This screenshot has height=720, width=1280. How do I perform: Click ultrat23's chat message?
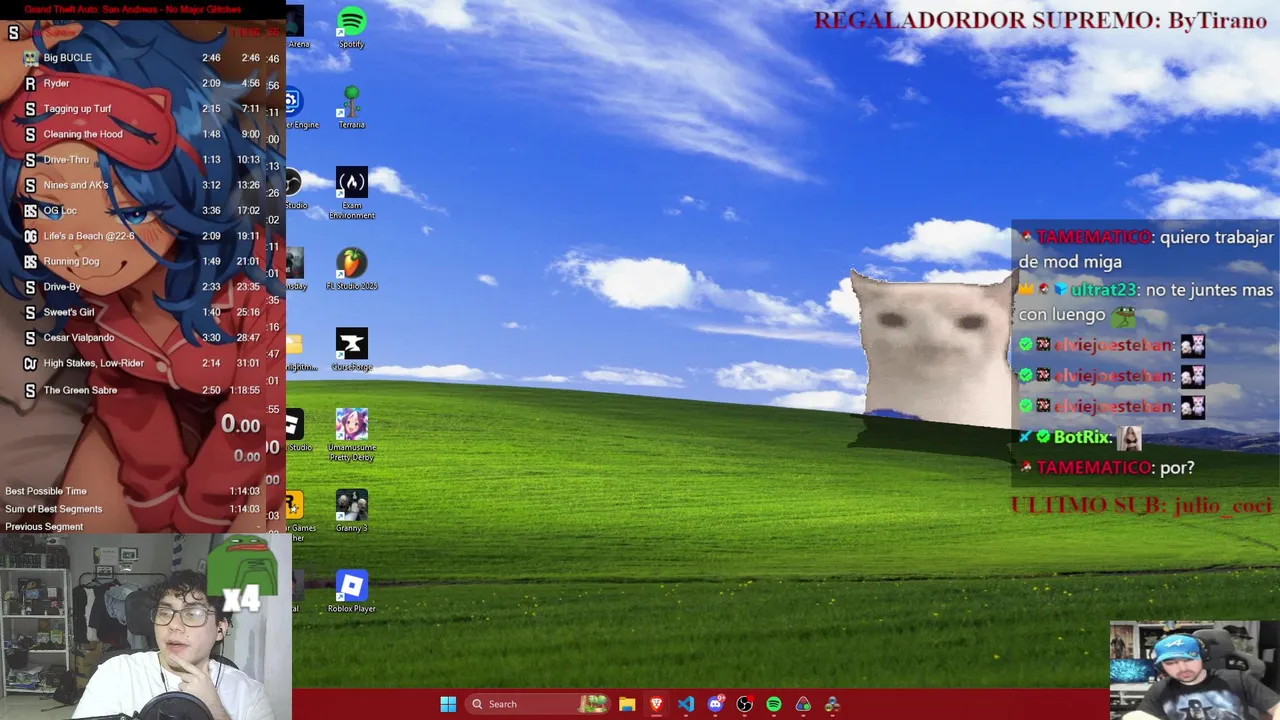pos(1146,302)
